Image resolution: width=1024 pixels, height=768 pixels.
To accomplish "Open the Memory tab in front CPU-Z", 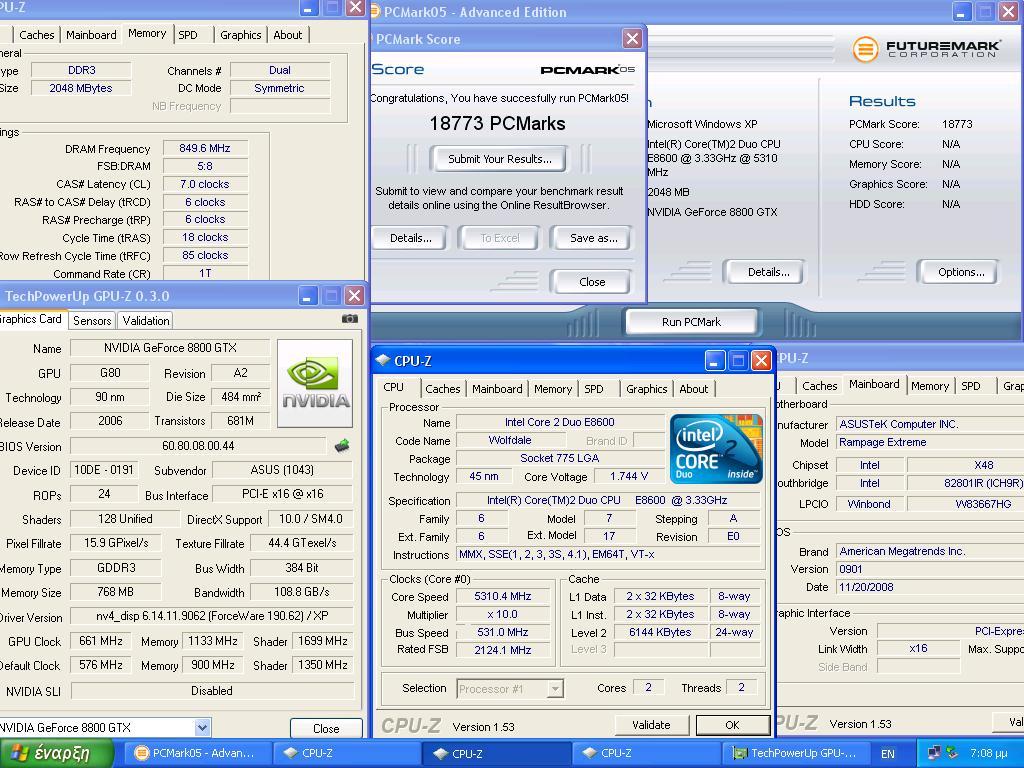I will pos(552,389).
